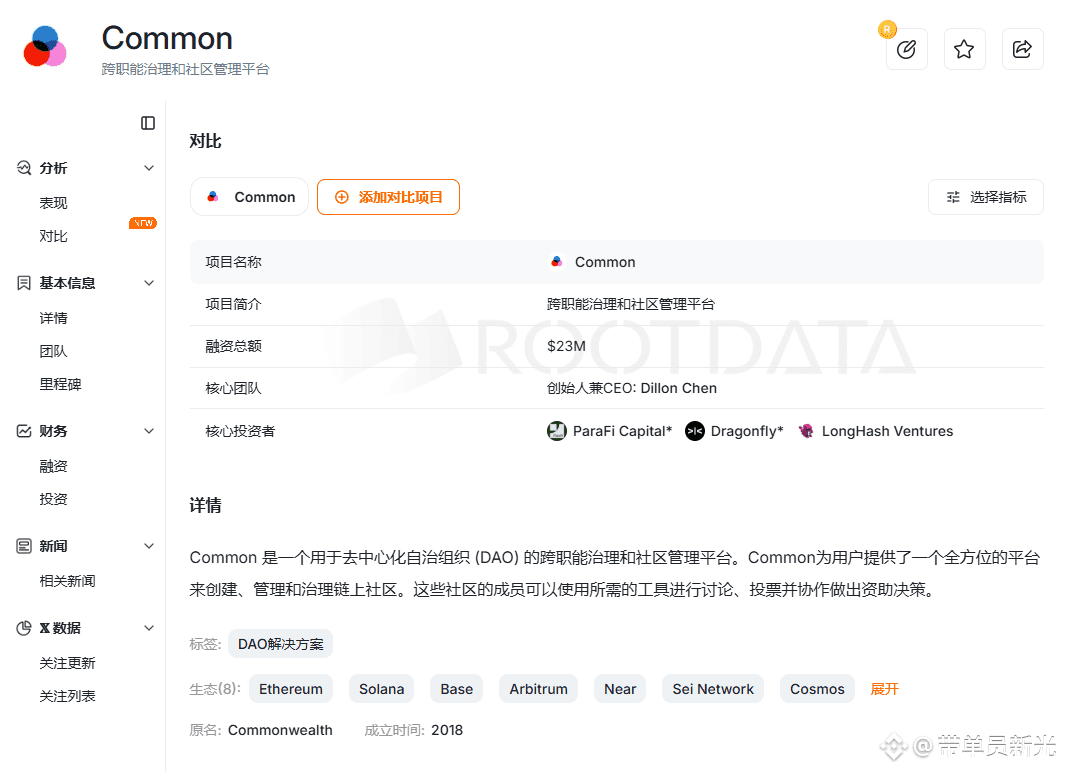The image size is (1065, 772).
Task: Open the share icon button
Action: click(x=1022, y=49)
